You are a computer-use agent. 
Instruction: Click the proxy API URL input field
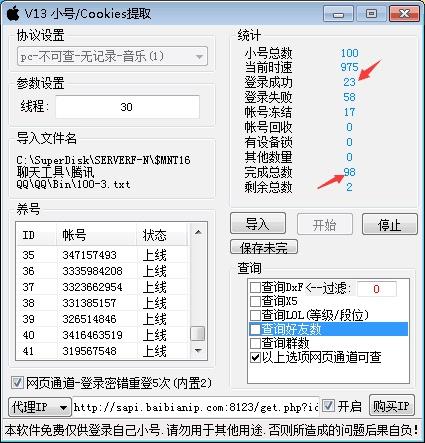(x=196, y=407)
